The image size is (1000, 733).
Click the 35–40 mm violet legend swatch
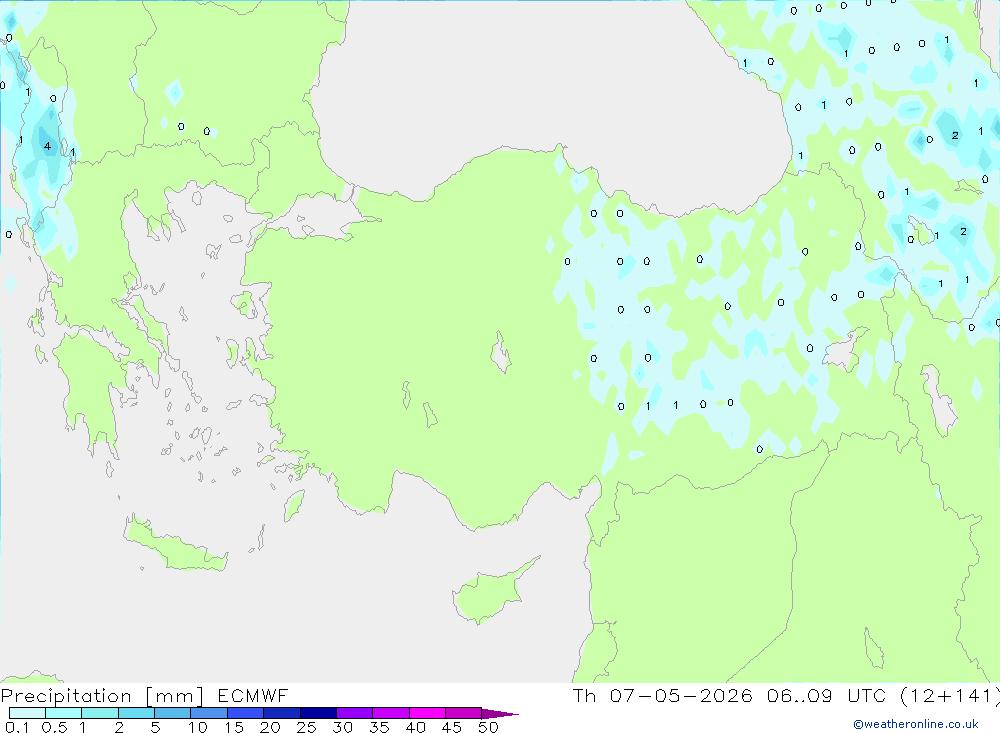(x=390, y=713)
